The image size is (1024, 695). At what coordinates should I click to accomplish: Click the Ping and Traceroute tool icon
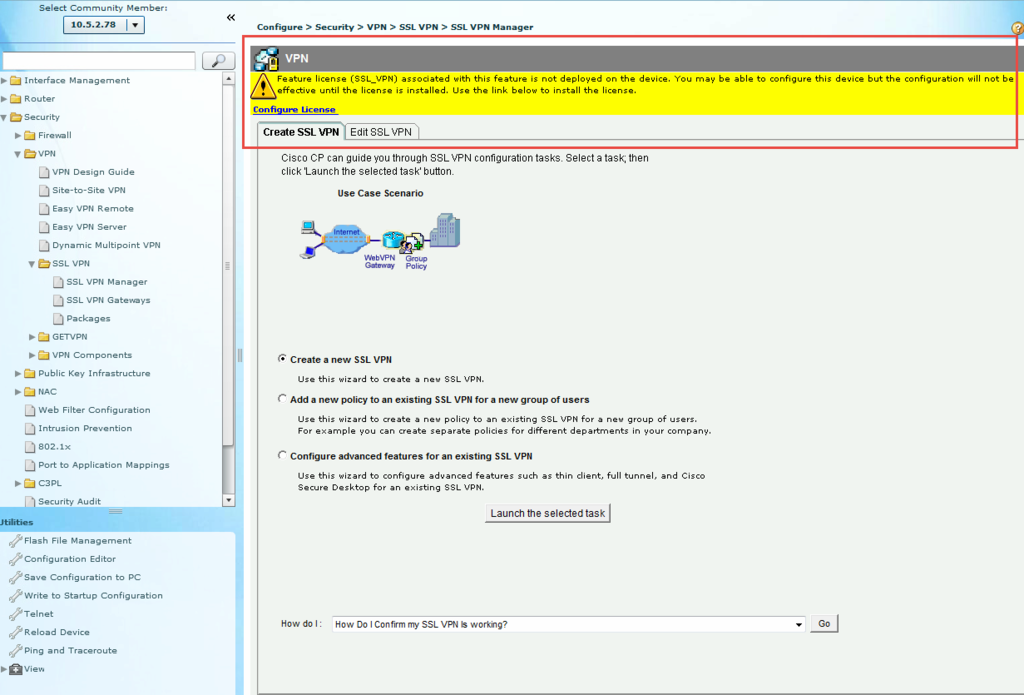15,651
